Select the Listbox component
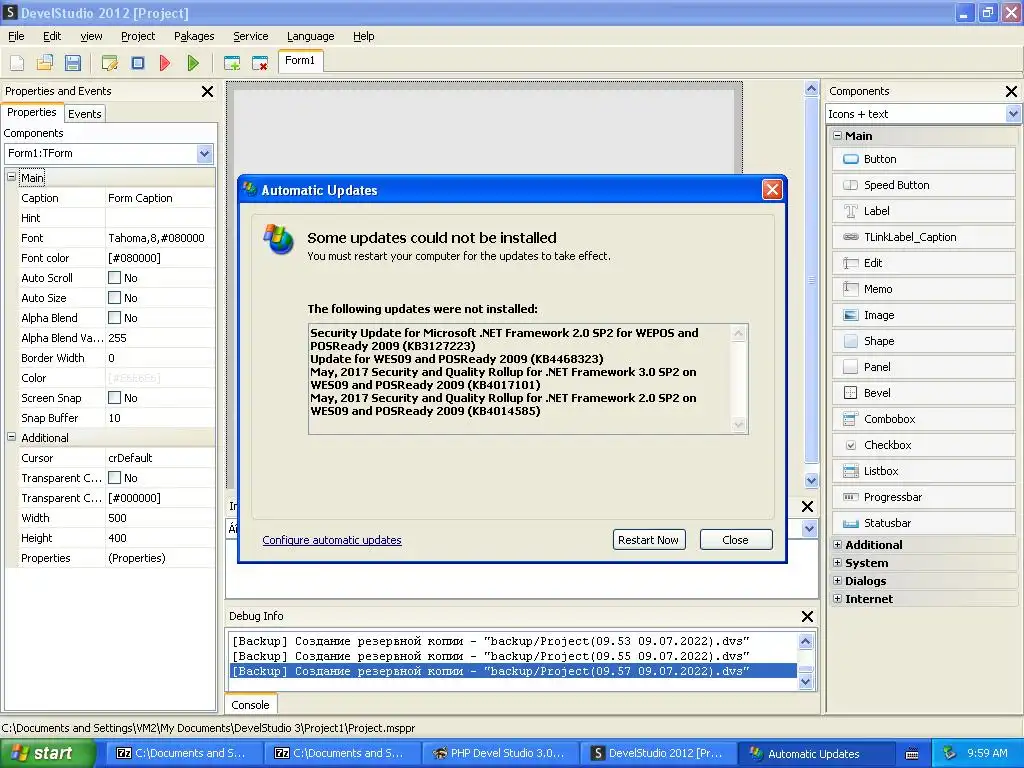The height and width of the screenshot is (768, 1024). pyautogui.click(x=923, y=471)
